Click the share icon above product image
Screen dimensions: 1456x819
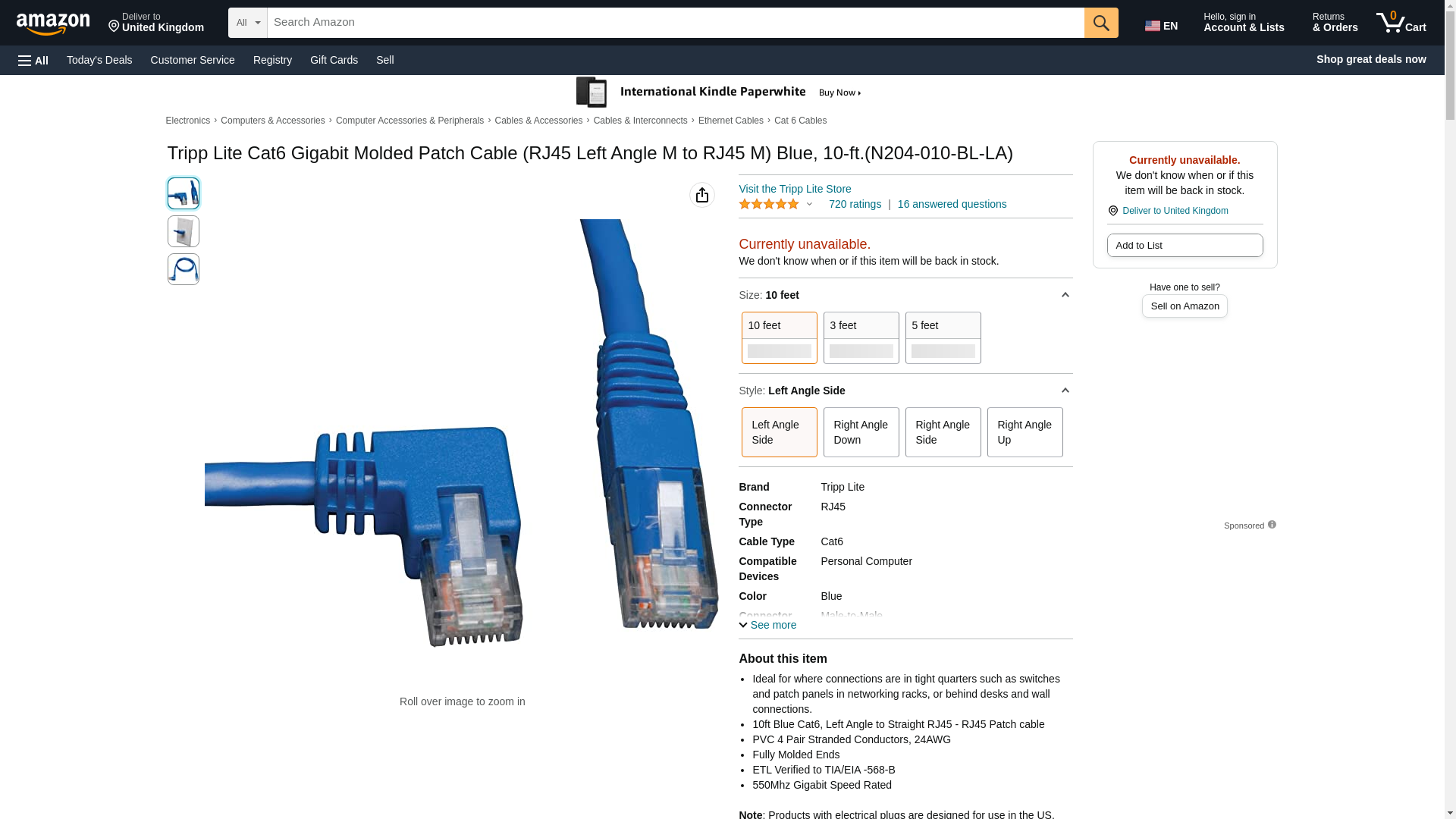click(702, 195)
